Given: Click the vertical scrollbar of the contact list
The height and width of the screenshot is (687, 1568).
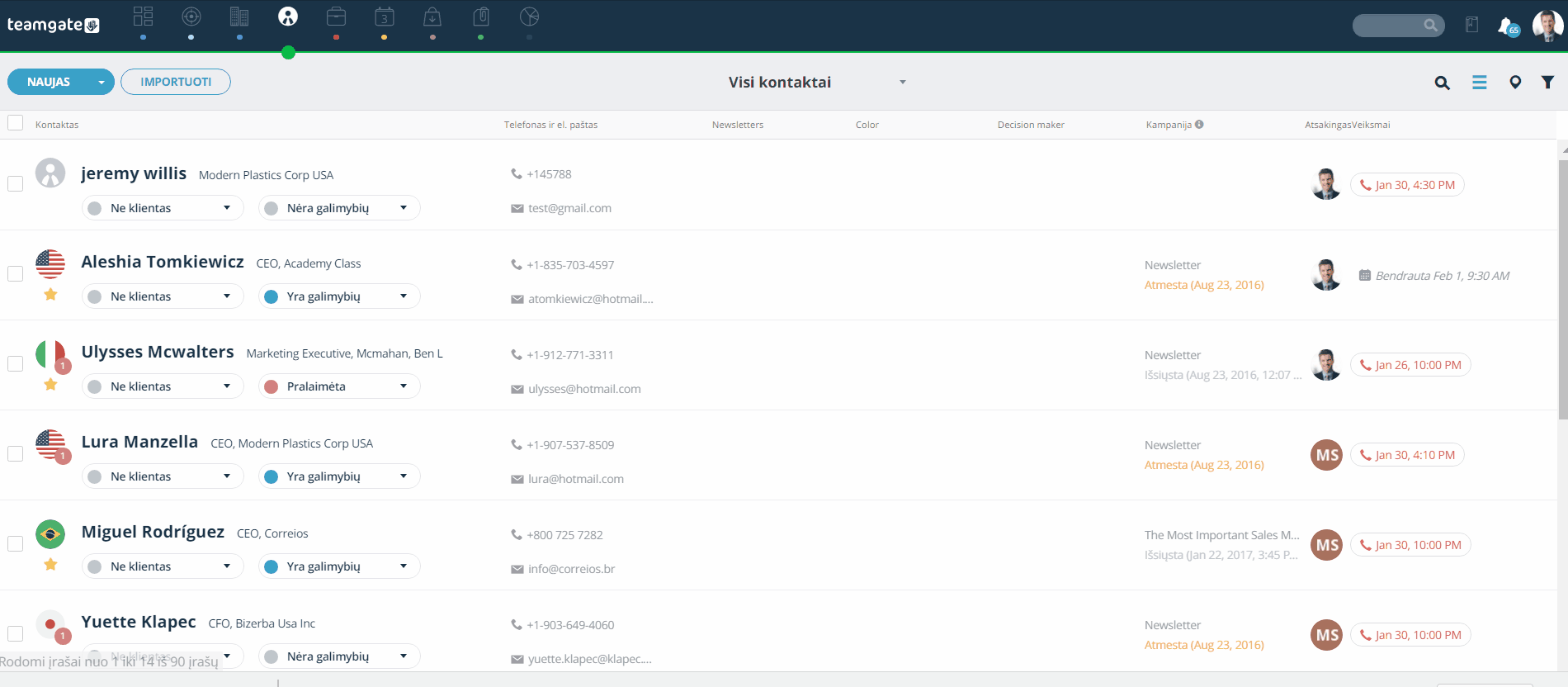Looking at the screenshot, I should (1563, 289).
